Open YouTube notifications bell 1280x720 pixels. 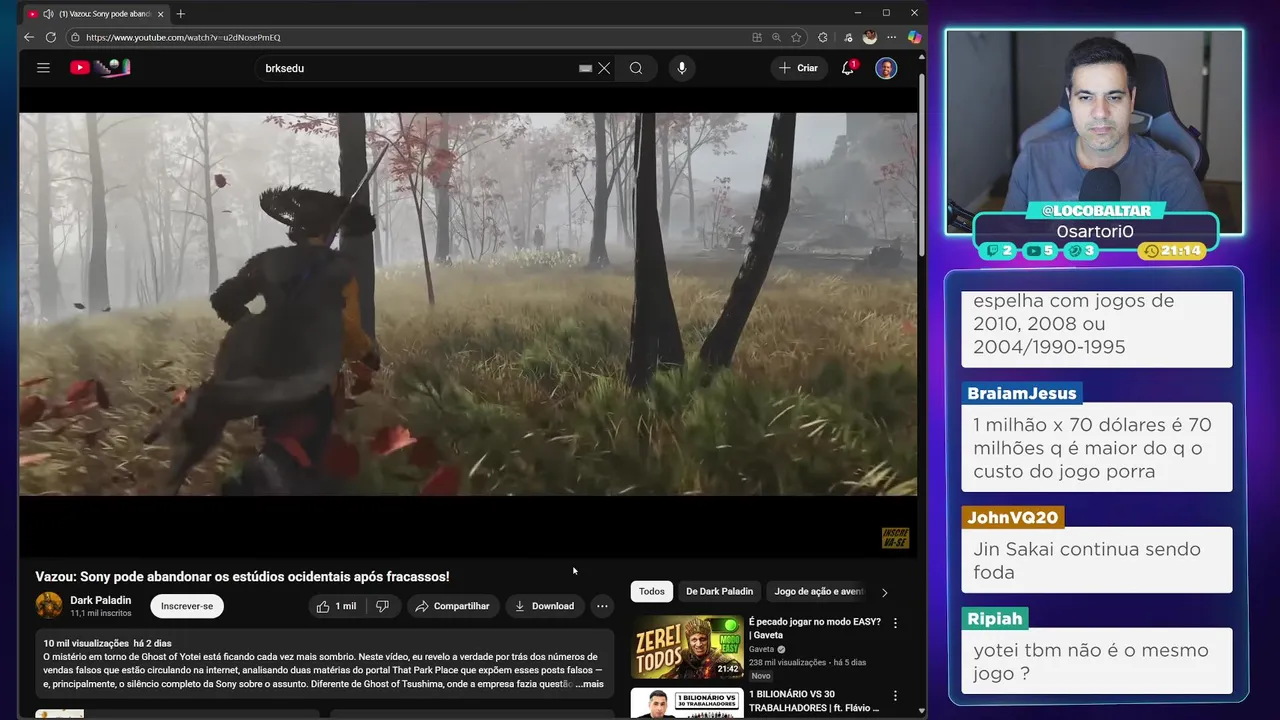[x=848, y=68]
